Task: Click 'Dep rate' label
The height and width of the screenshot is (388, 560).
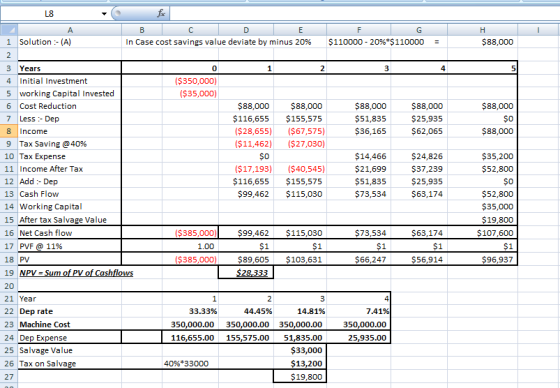Action: [36, 311]
